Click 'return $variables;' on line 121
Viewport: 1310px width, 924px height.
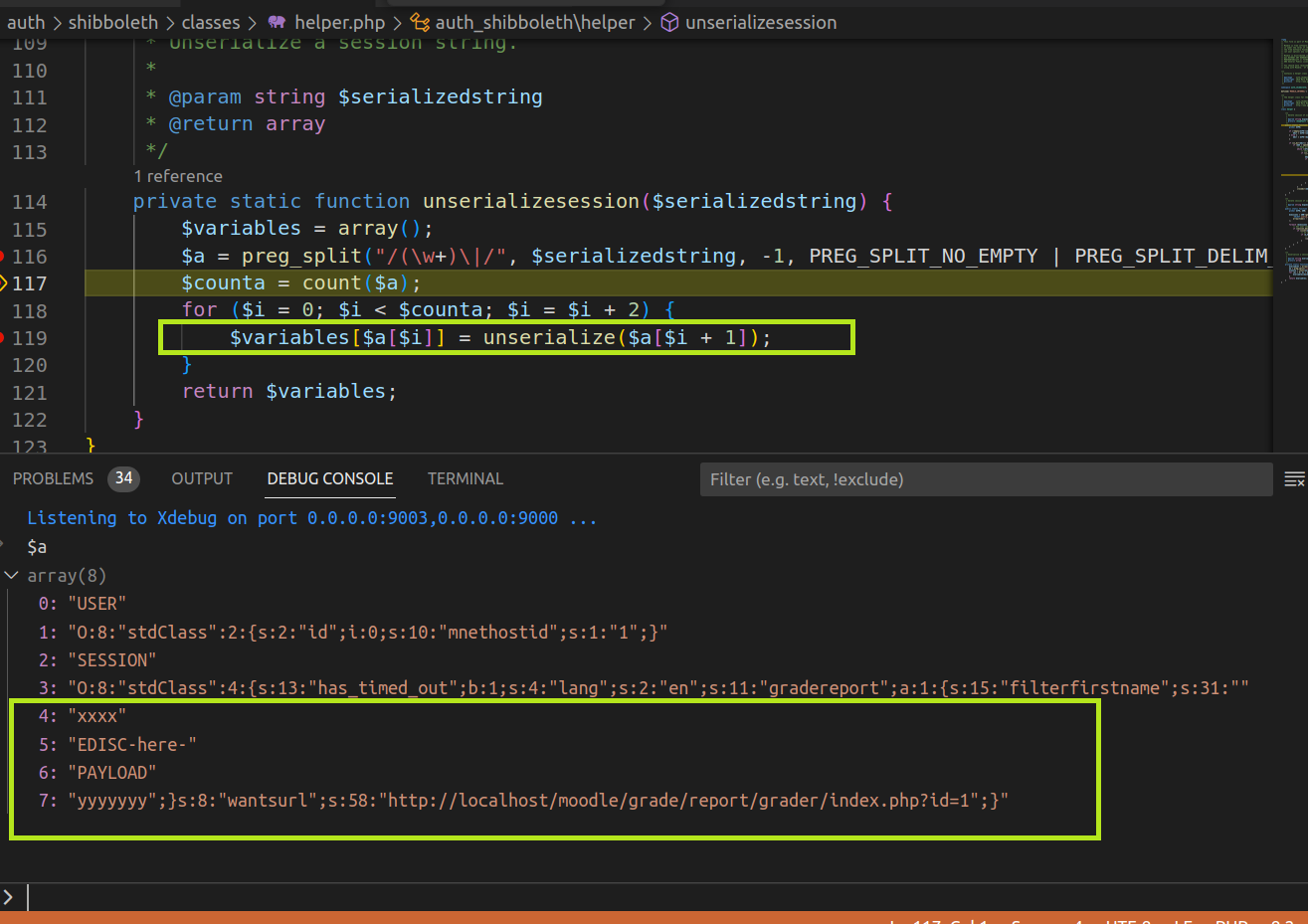(289, 392)
